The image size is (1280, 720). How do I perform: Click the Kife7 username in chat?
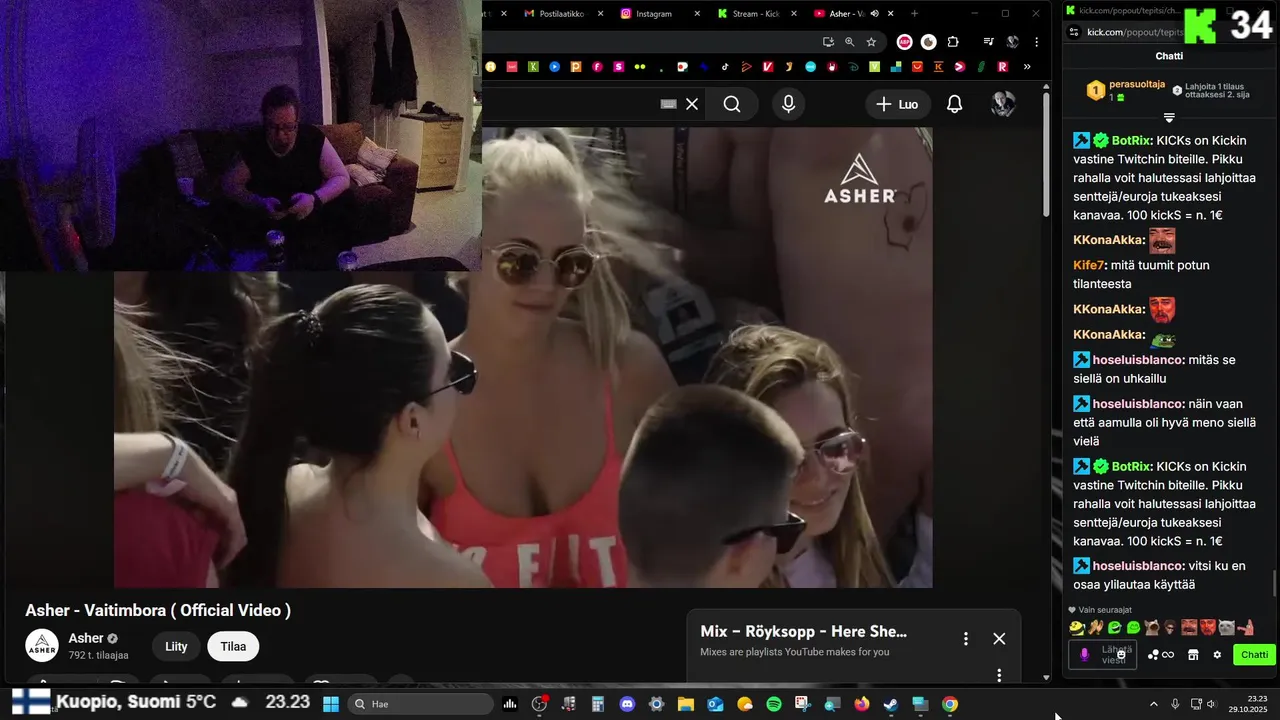tap(1089, 265)
